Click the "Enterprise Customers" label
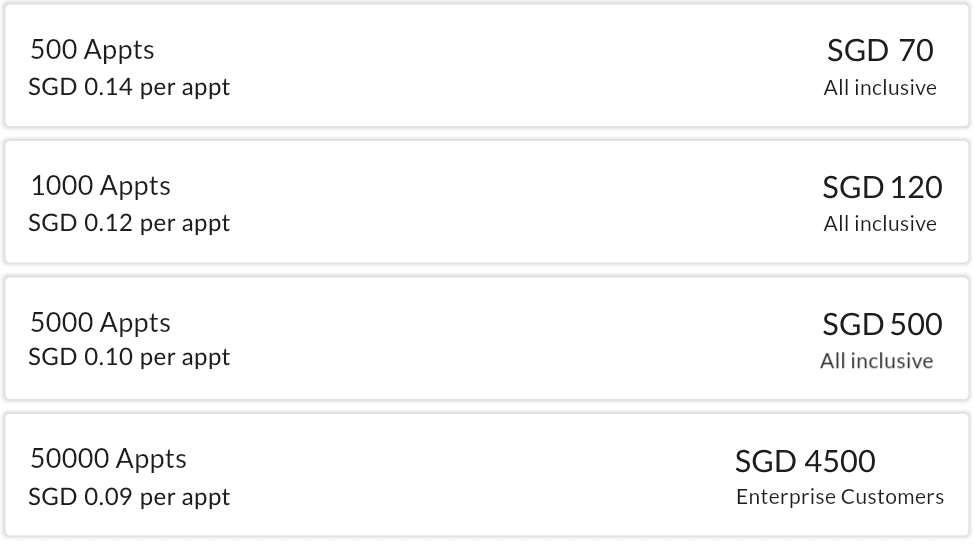The width and height of the screenshot is (974, 544). pos(840,497)
